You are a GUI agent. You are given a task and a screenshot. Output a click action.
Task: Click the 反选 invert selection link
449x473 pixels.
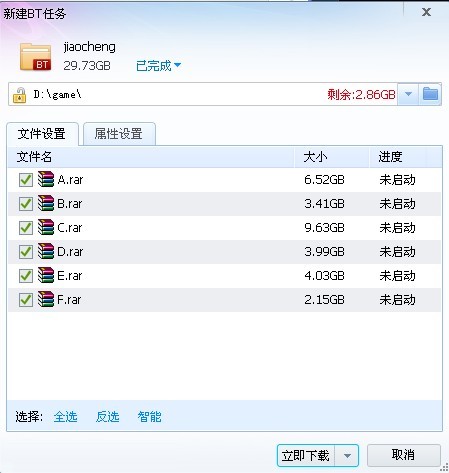pos(107,417)
